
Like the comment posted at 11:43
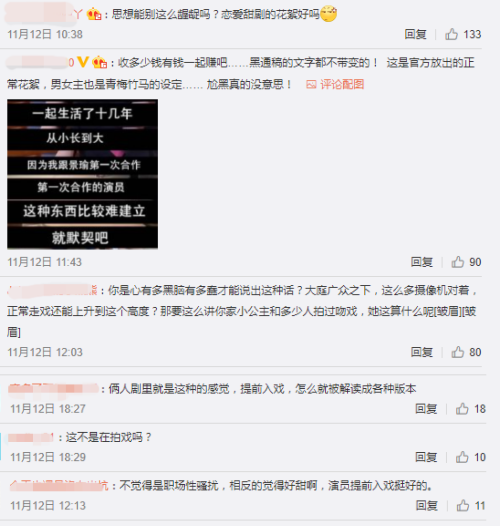click(457, 262)
